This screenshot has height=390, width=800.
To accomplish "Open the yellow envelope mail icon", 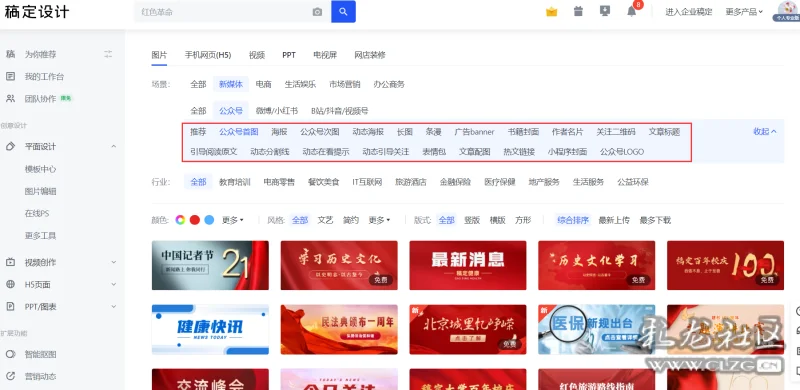I will tap(552, 11).
